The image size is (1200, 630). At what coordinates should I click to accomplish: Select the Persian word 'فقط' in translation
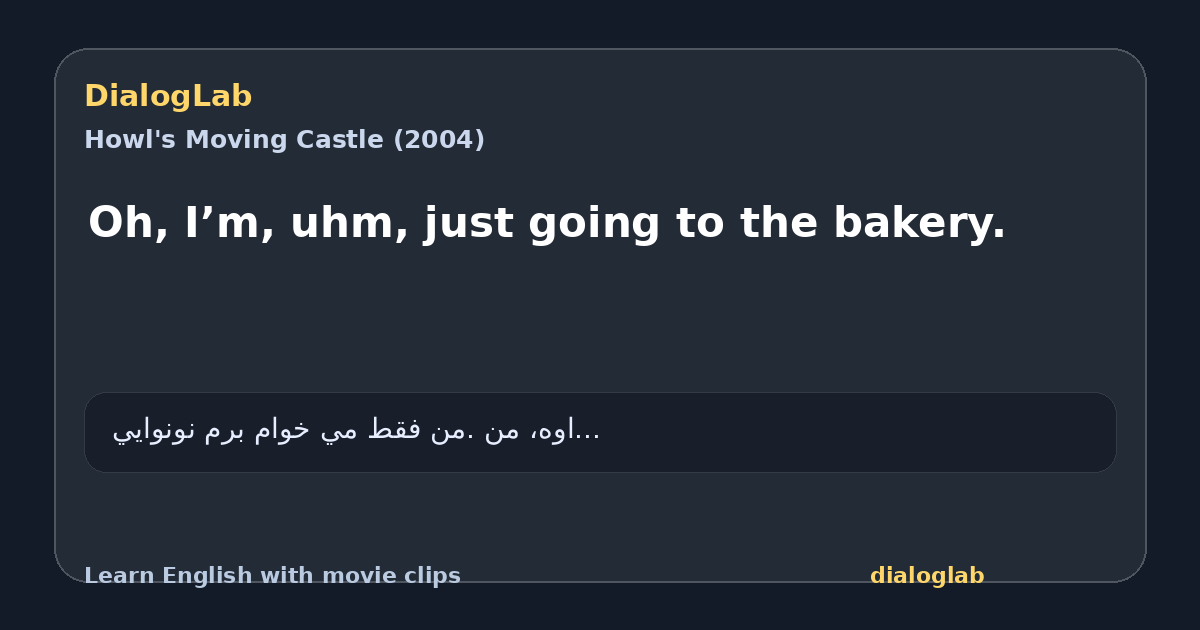378,431
